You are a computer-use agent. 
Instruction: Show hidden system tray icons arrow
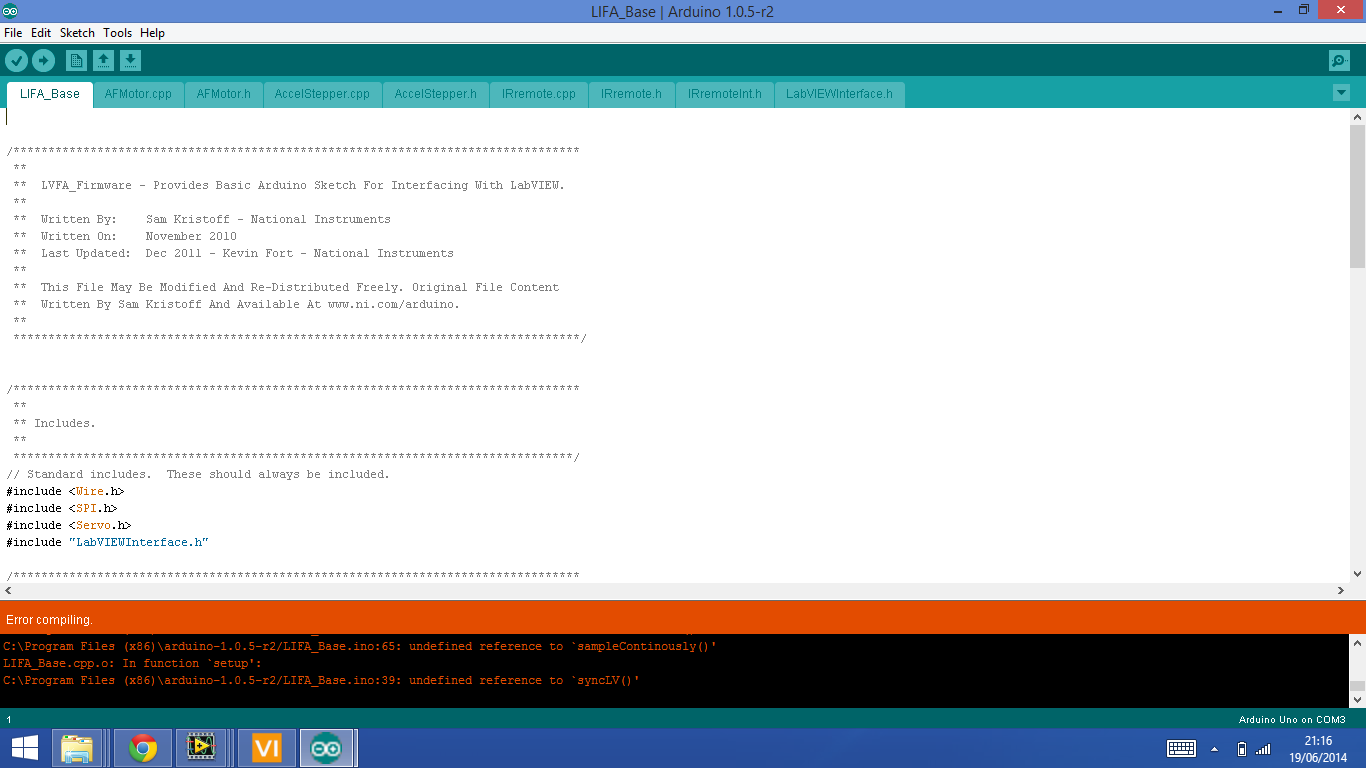(x=1215, y=748)
